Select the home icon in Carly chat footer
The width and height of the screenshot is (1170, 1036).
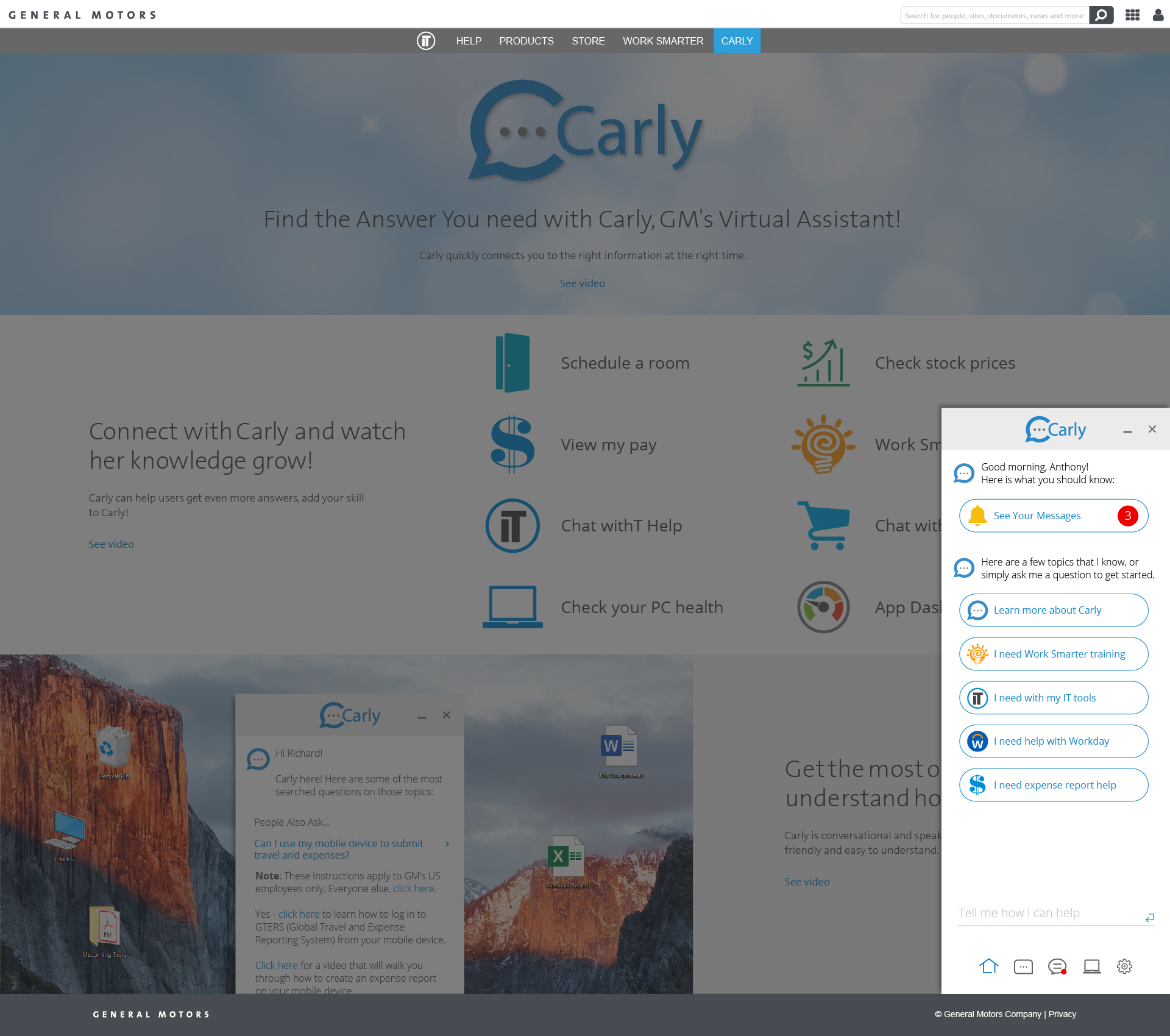click(x=989, y=967)
